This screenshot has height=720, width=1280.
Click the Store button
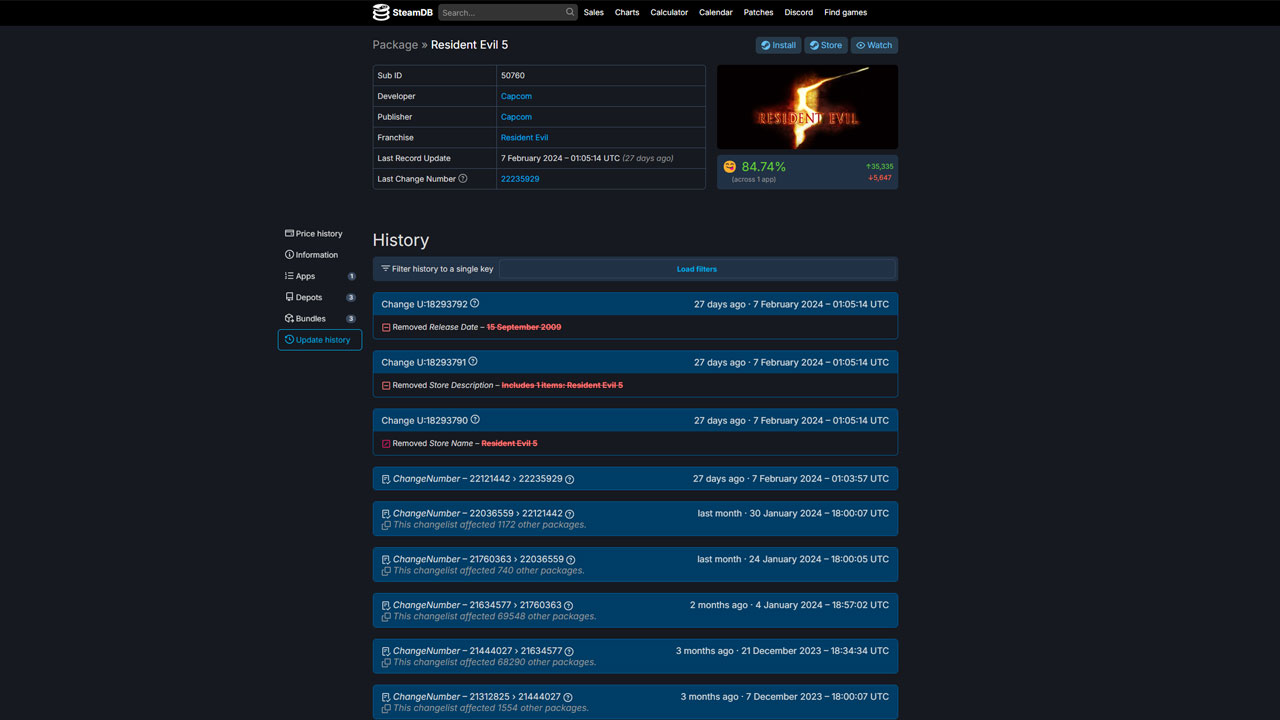click(826, 45)
